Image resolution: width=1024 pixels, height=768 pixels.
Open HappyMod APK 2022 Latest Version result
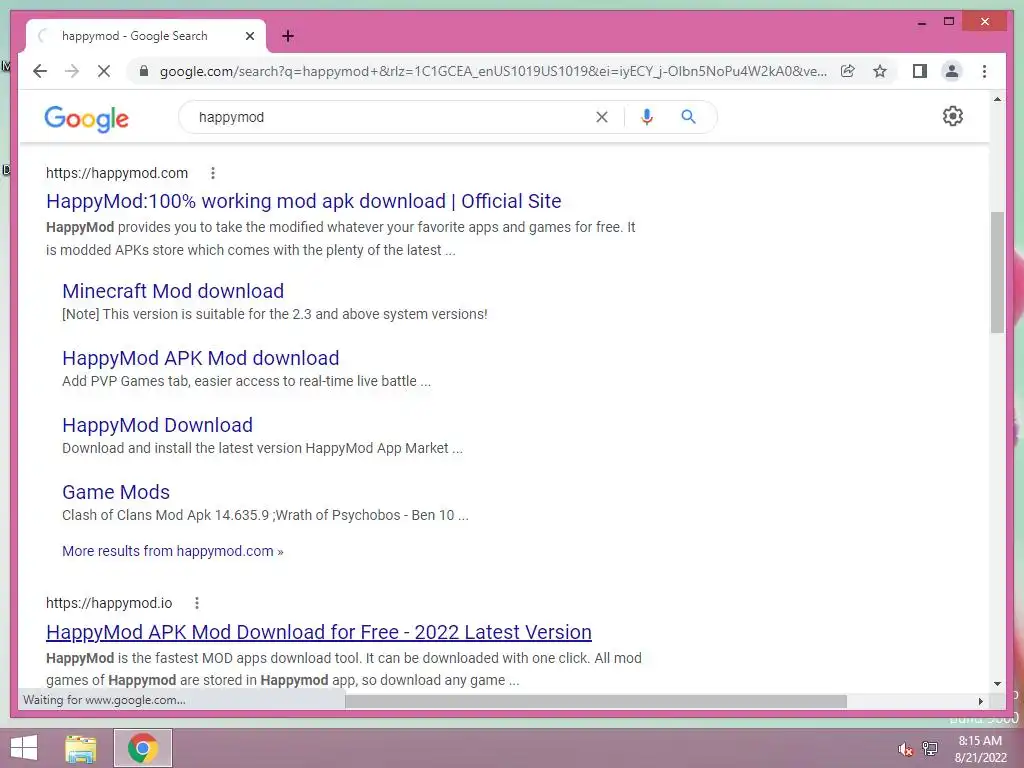point(319,632)
